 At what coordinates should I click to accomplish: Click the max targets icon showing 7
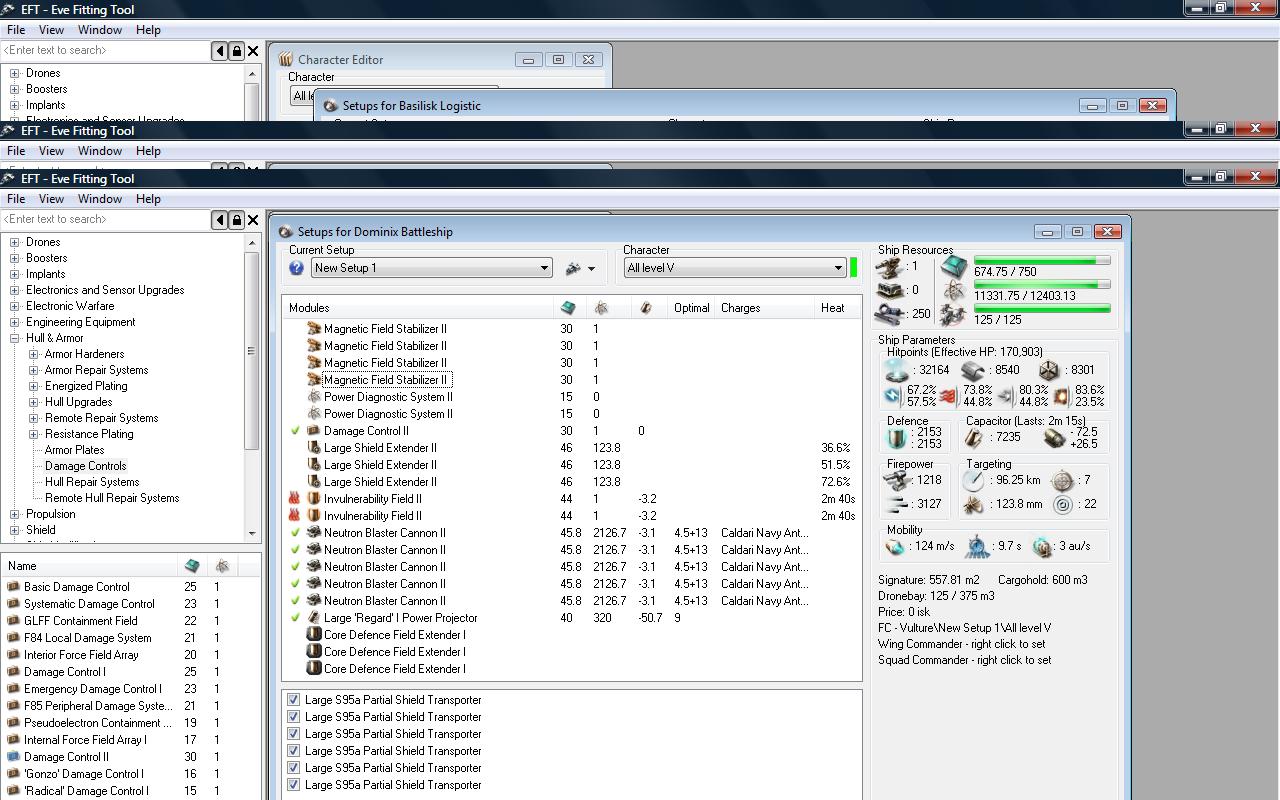[1063, 481]
